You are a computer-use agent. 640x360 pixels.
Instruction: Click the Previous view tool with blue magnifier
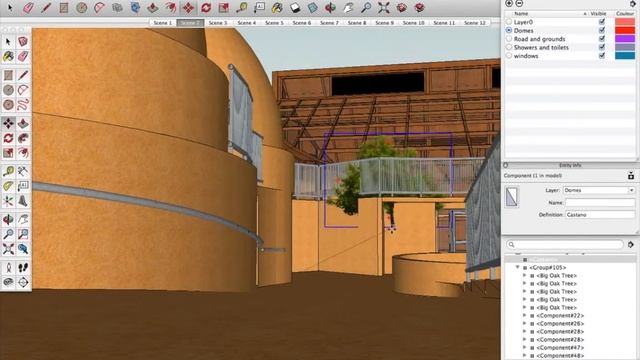pyautogui.click(x=23, y=249)
